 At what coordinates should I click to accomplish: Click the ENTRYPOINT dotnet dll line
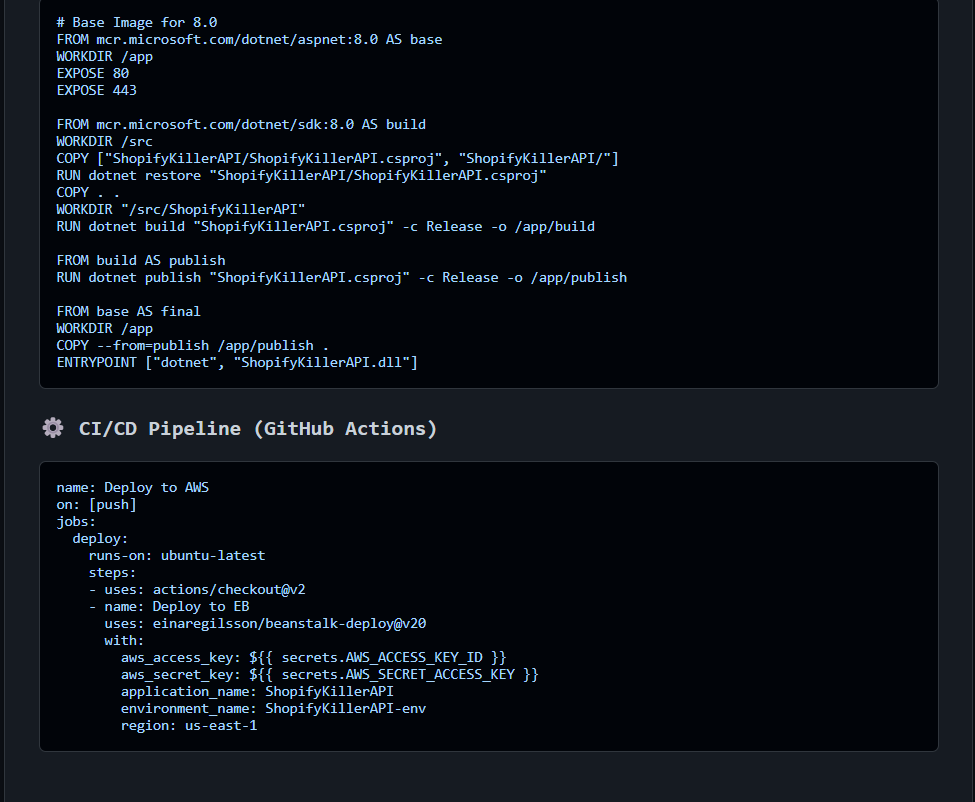pyautogui.click(x=237, y=362)
